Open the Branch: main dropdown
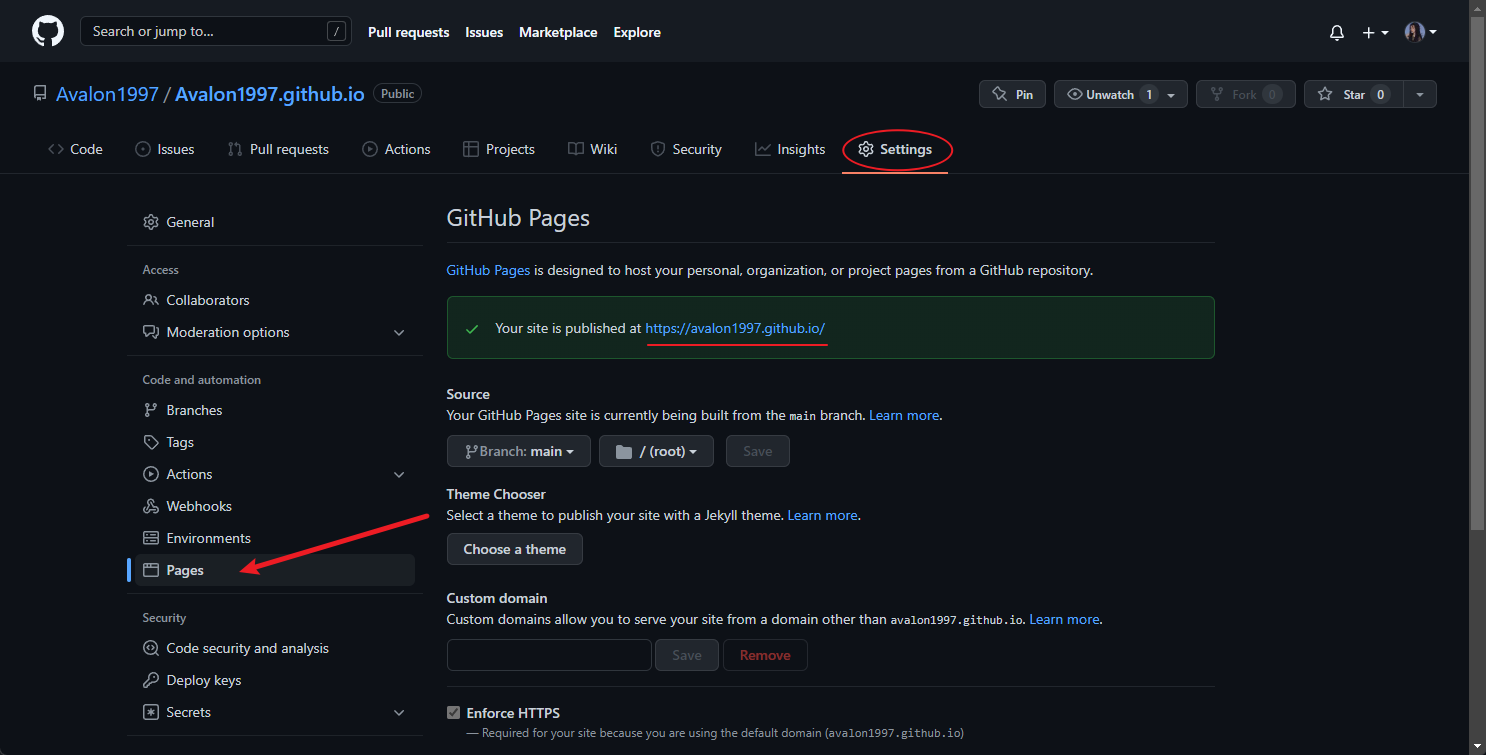 coord(519,451)
